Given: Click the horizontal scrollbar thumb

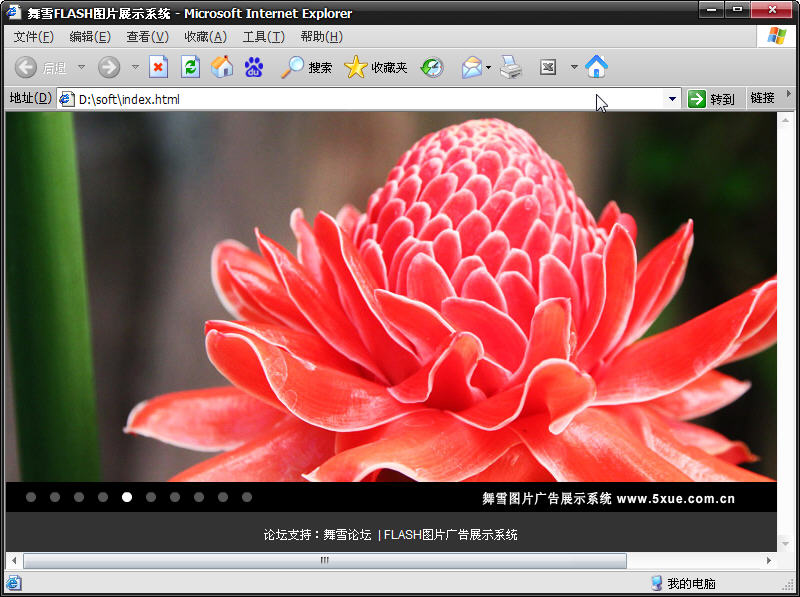Looking at the screenshot, I should pos(324,561).
